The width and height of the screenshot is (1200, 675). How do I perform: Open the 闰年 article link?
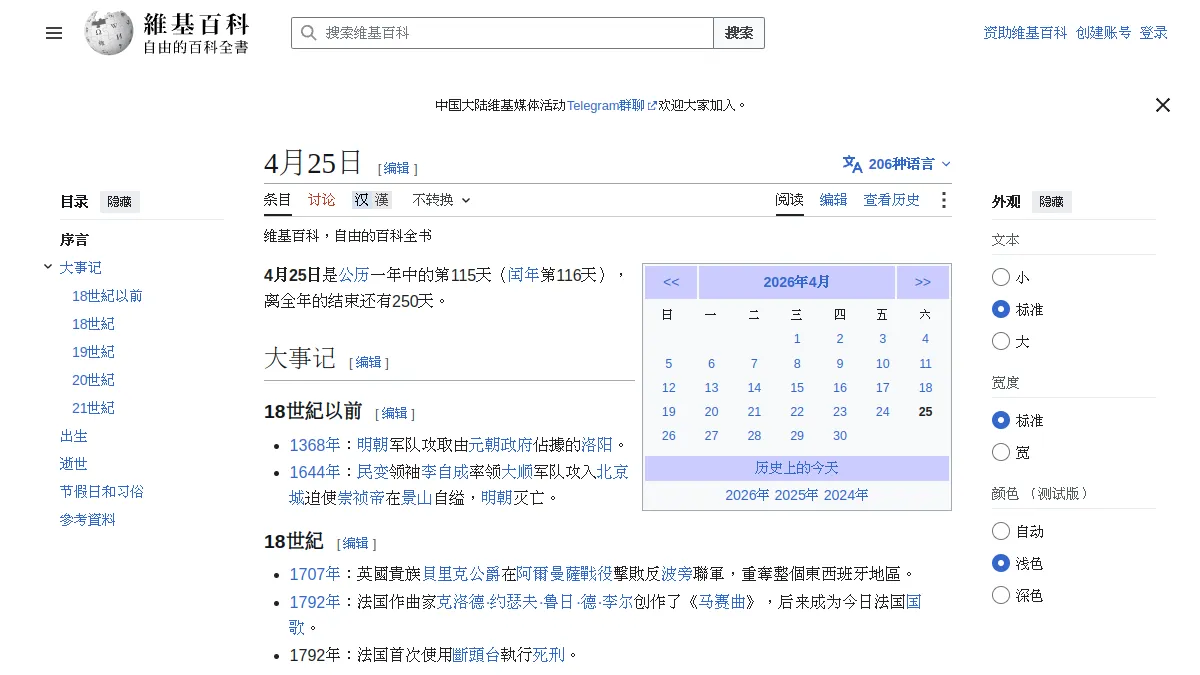(523, 275)
